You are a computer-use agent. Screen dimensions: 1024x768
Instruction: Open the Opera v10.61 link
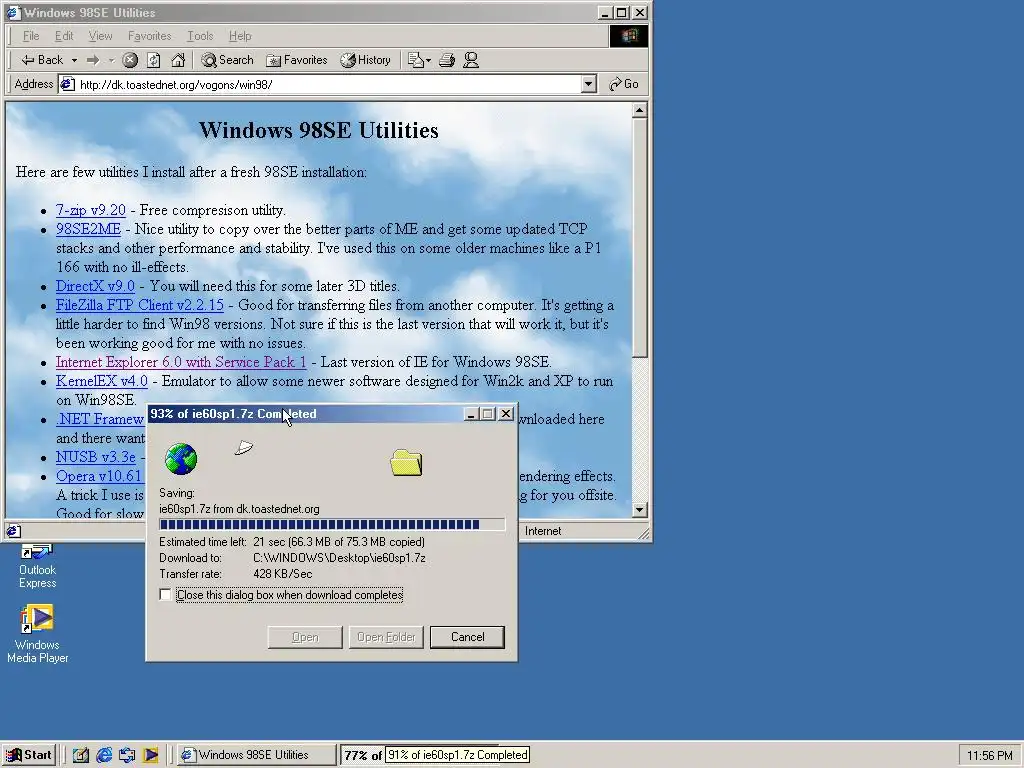click(x=99, y=476)
